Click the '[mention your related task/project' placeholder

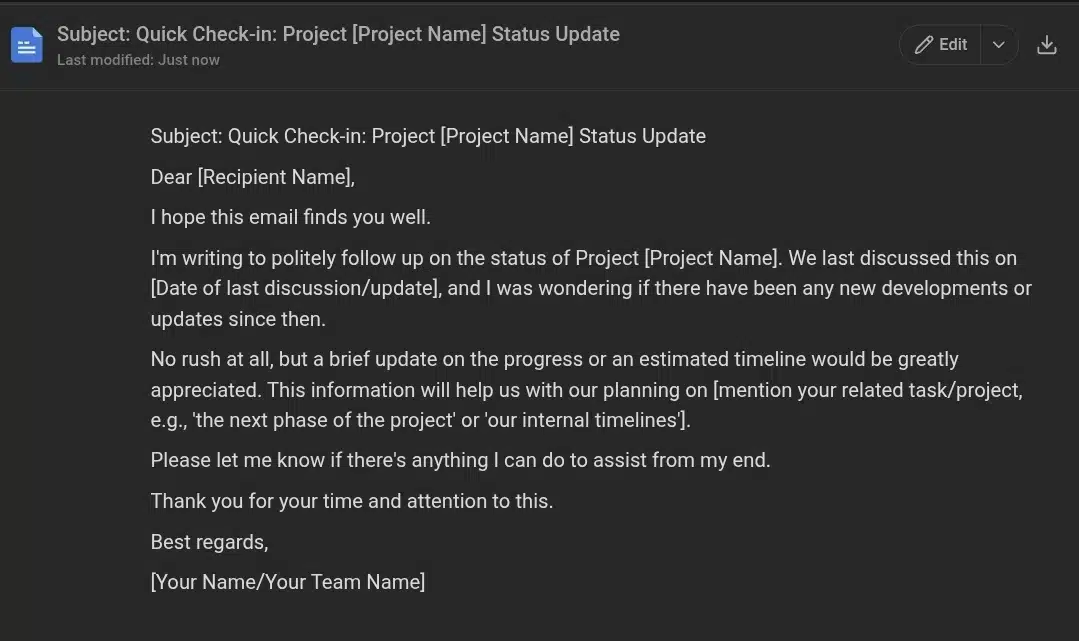click(868, 390)
